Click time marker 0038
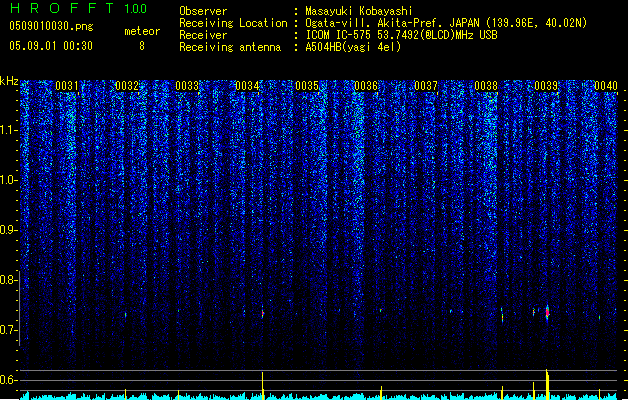Viewport: 629px width, 400px height. pos(486,86)
